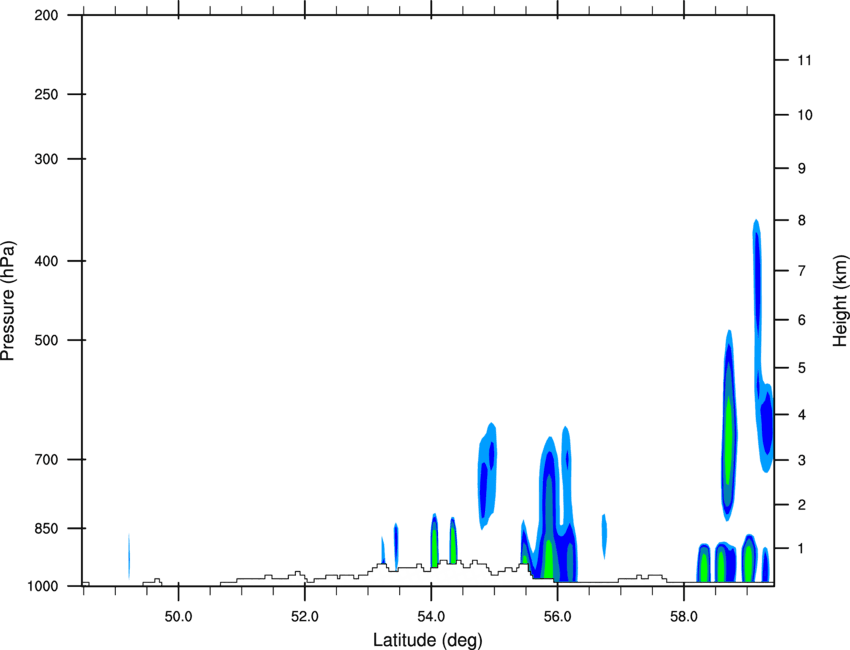
Task: Click the green-core plume near latitude 58.7
Action: point(729,426)
